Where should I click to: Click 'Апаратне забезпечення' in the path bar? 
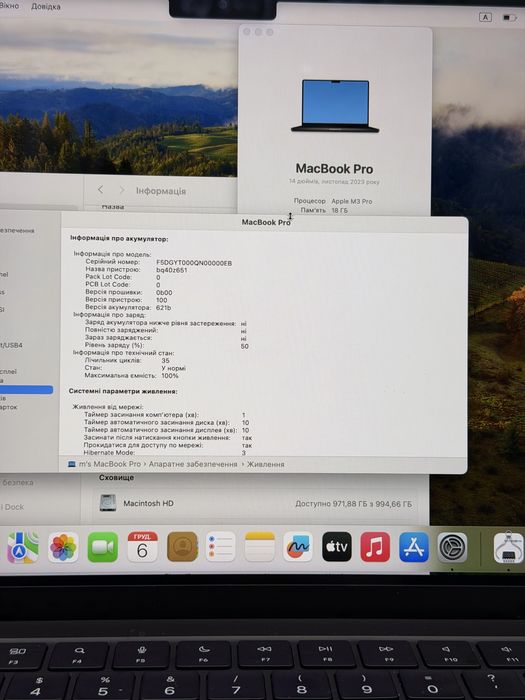click(x=193, y=464)
